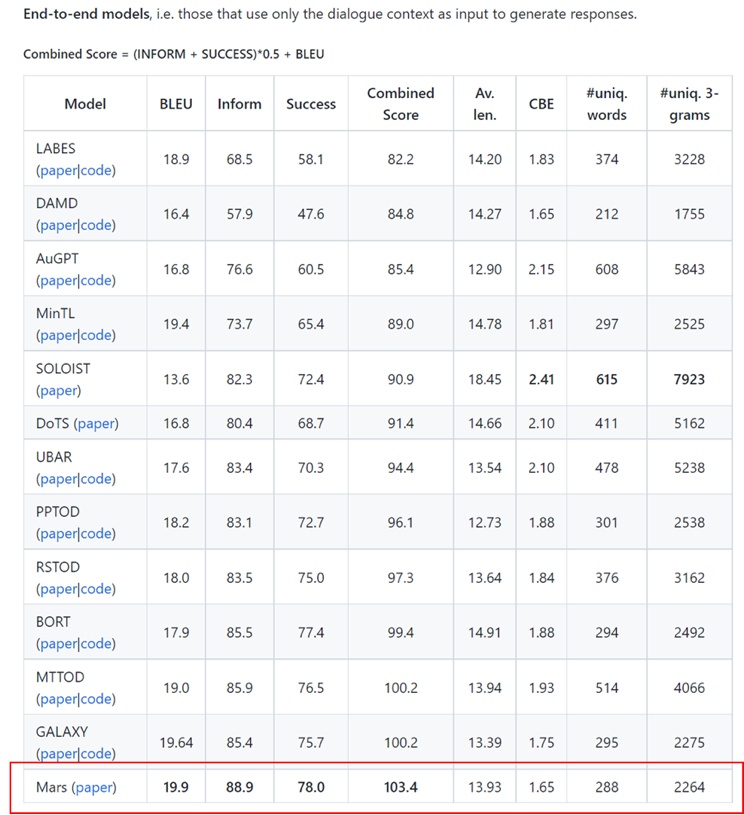744x815 pixels.
Task: Open the BORT paper link
Action: coord(58,644)
